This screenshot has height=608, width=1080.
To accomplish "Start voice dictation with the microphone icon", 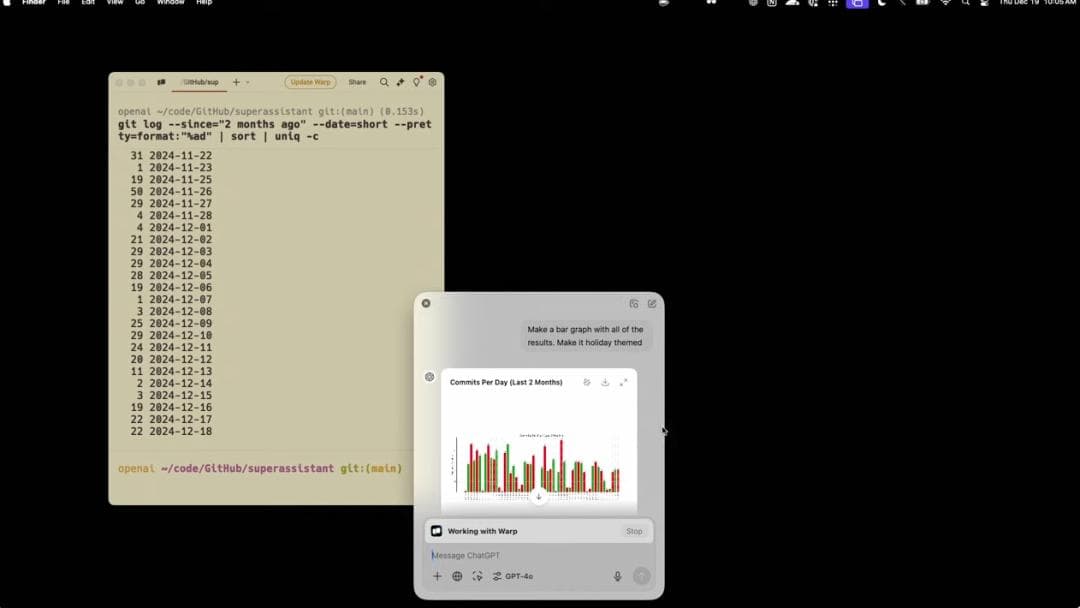I will [x=617, y=576].
